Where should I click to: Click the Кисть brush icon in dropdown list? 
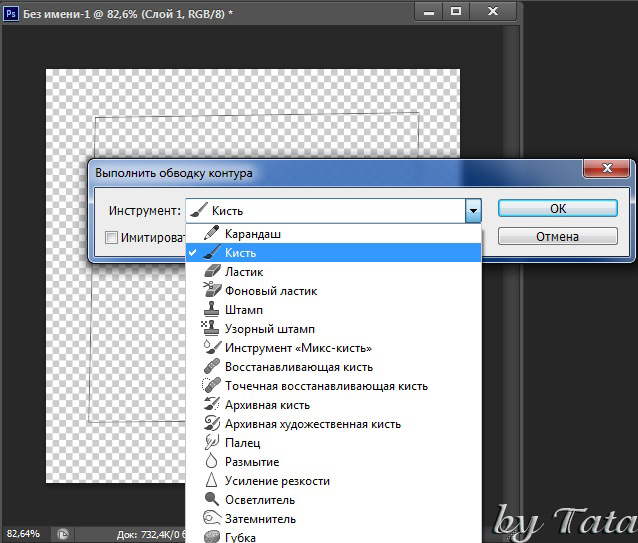click(x=212, y=253)
